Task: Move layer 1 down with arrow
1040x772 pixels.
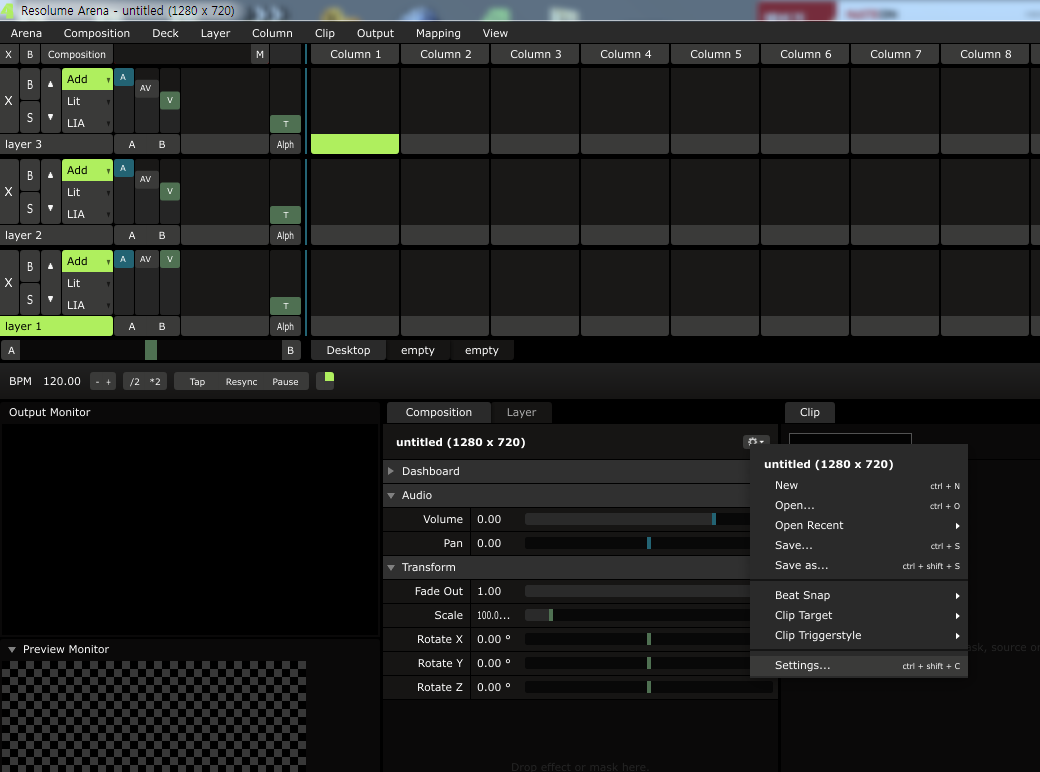Action: [50, 299]
